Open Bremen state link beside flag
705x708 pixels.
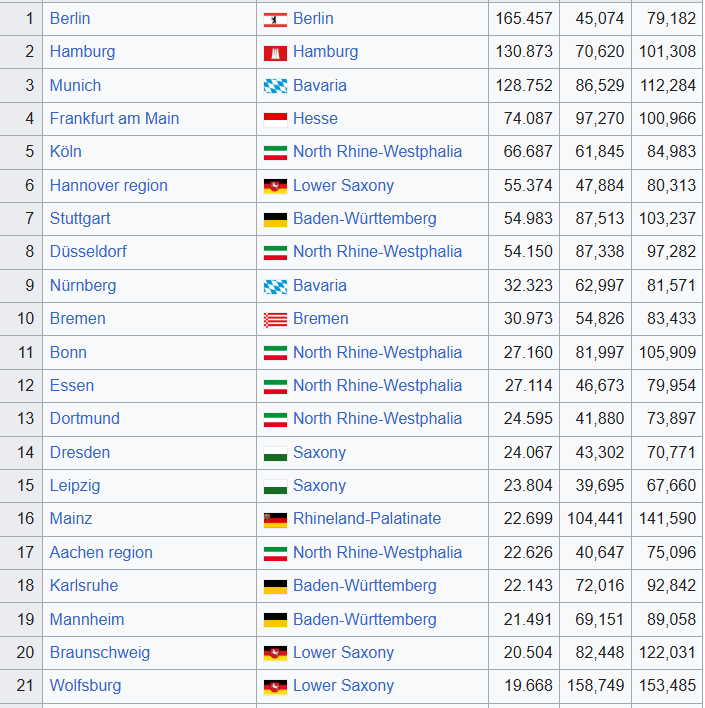[321, 319]
